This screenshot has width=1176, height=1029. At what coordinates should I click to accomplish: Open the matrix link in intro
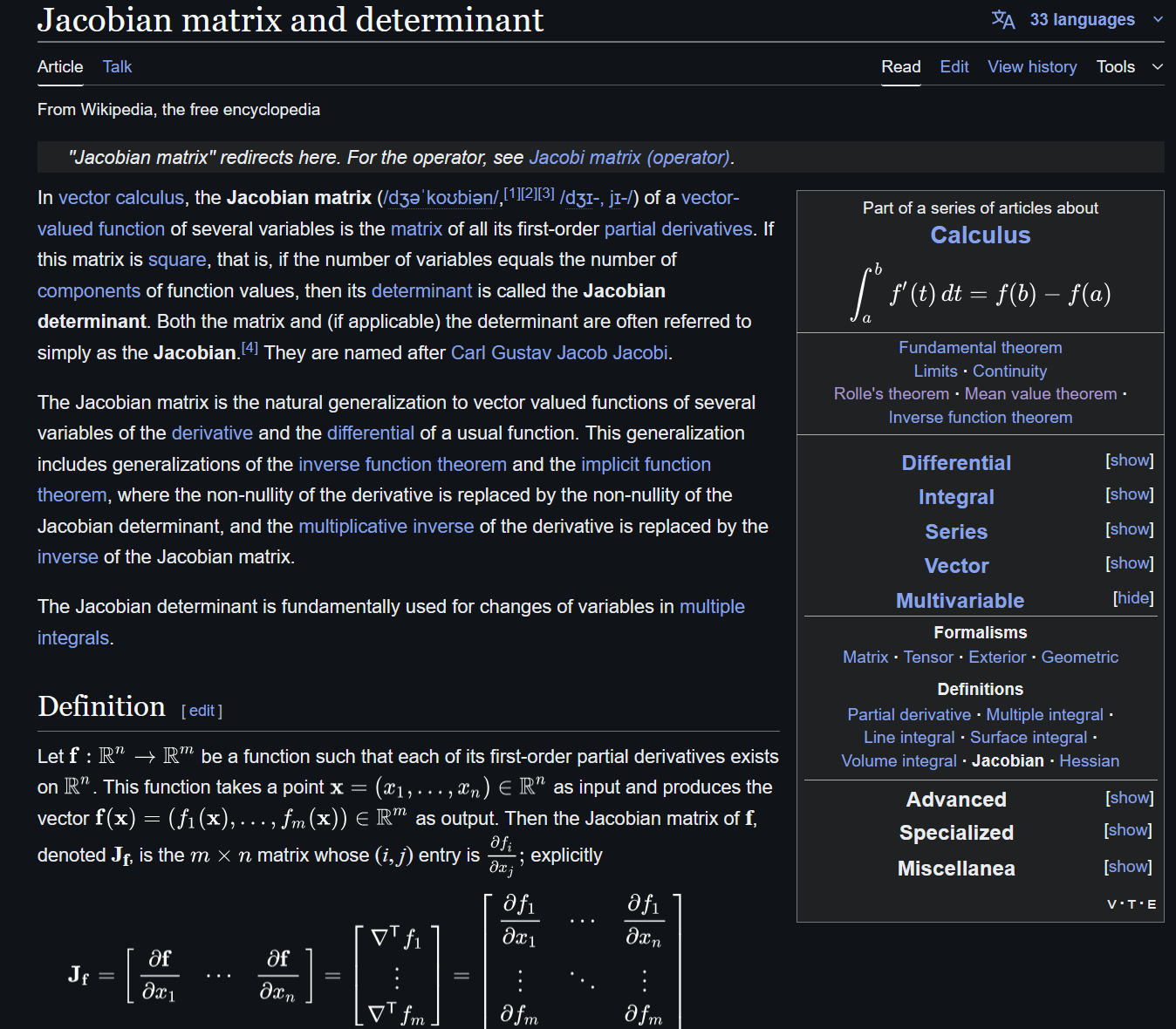tap(416, 228)
